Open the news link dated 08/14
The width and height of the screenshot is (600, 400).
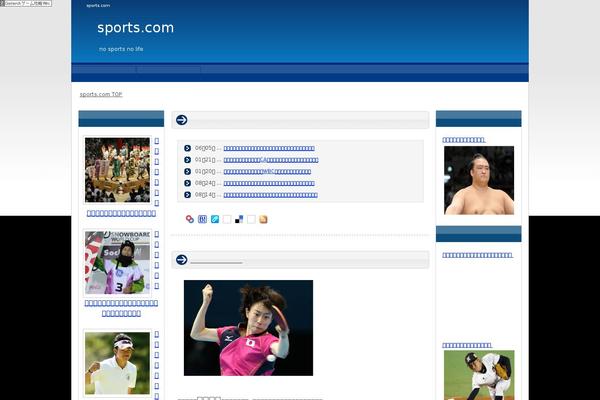pos(271,195)
